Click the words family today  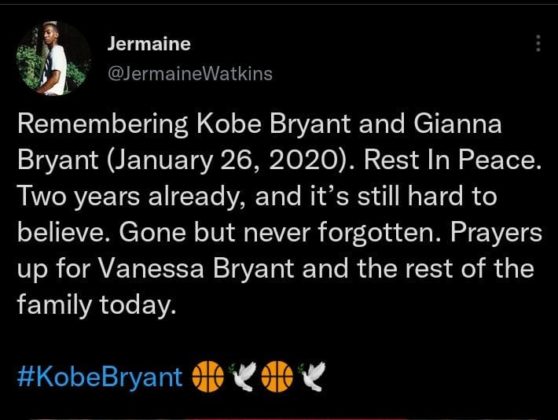pyautogui.click(x=96, y=305)
